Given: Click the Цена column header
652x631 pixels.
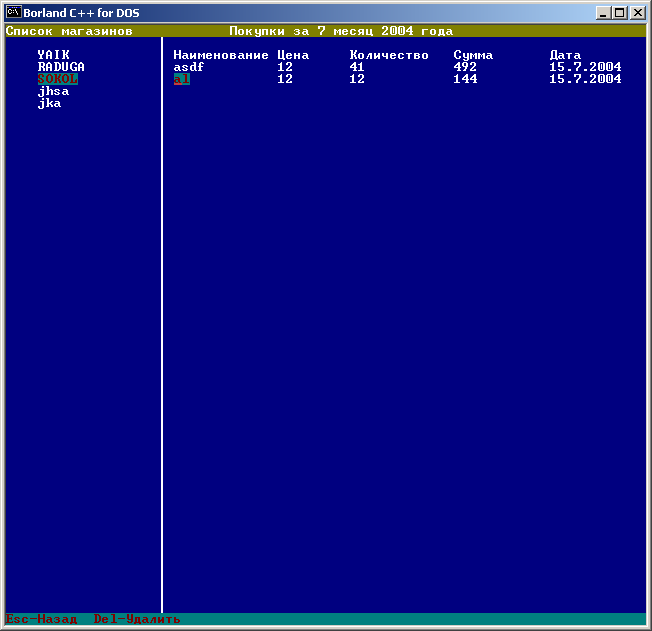Looking at the screenshot, I should pos(293,55).
